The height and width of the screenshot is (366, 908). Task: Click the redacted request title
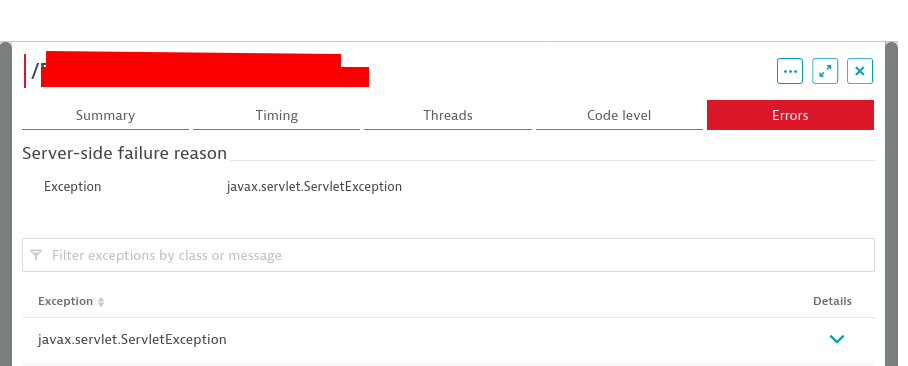pos(200,70)
